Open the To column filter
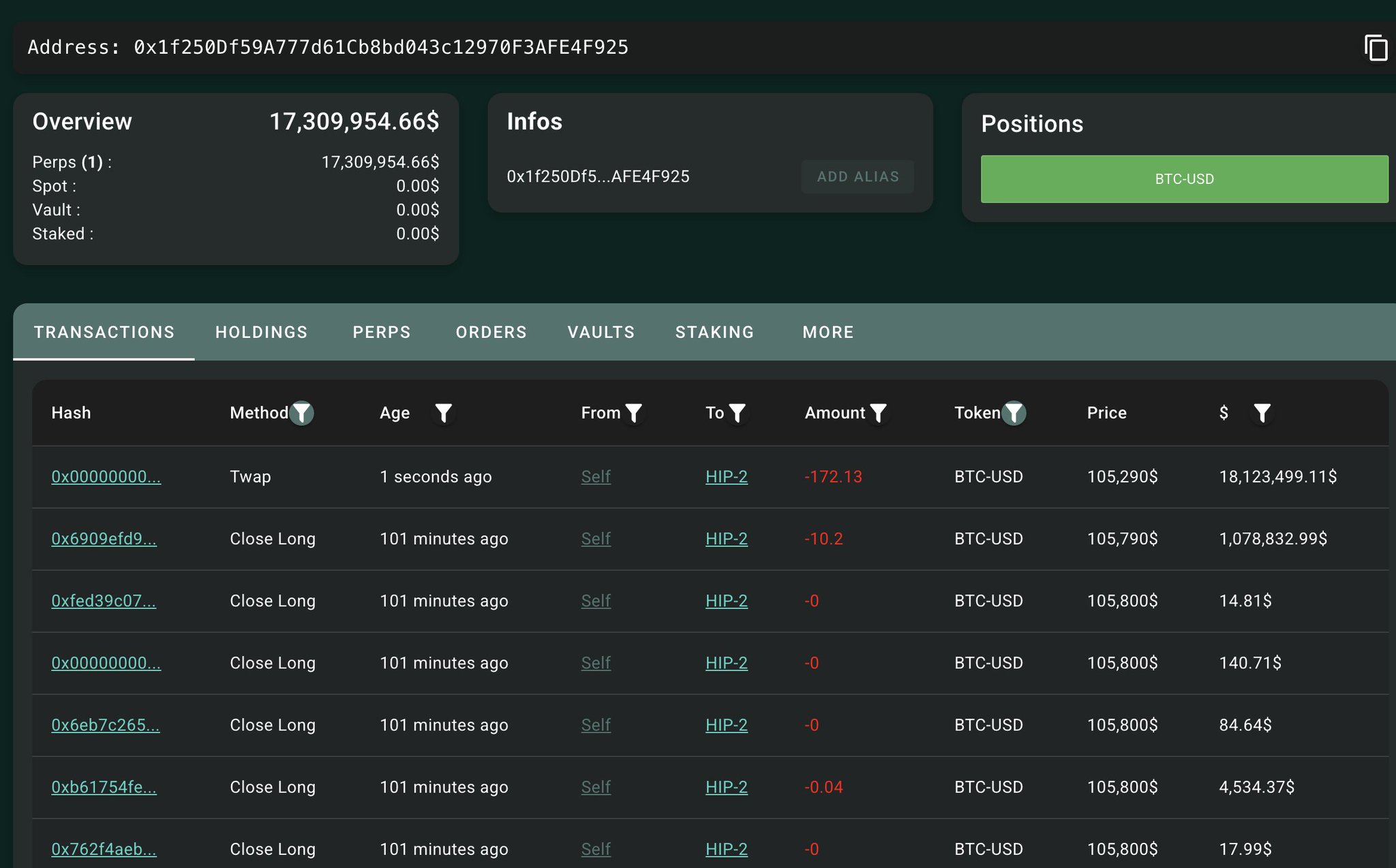Screen dimensions: 1396x868 pyautogui.click(x=737, y=413)
